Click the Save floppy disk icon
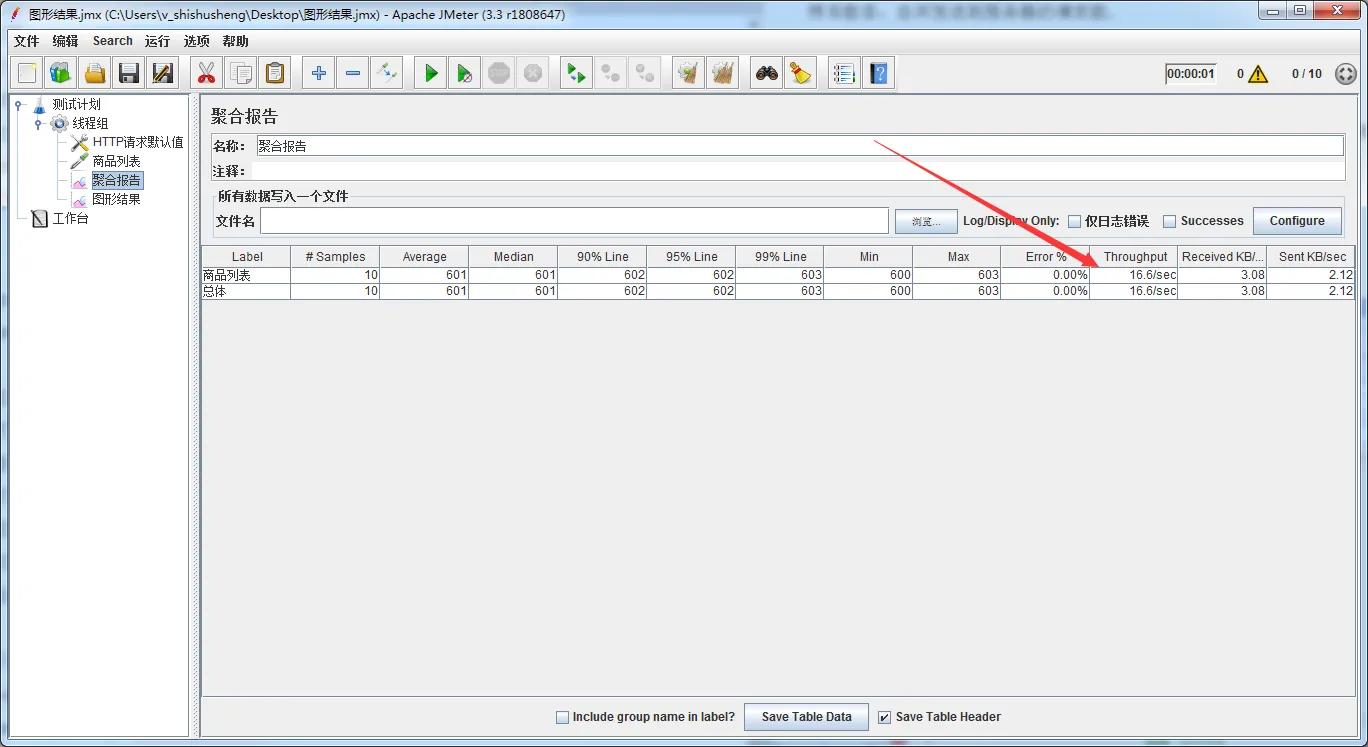 coord(128,73)
